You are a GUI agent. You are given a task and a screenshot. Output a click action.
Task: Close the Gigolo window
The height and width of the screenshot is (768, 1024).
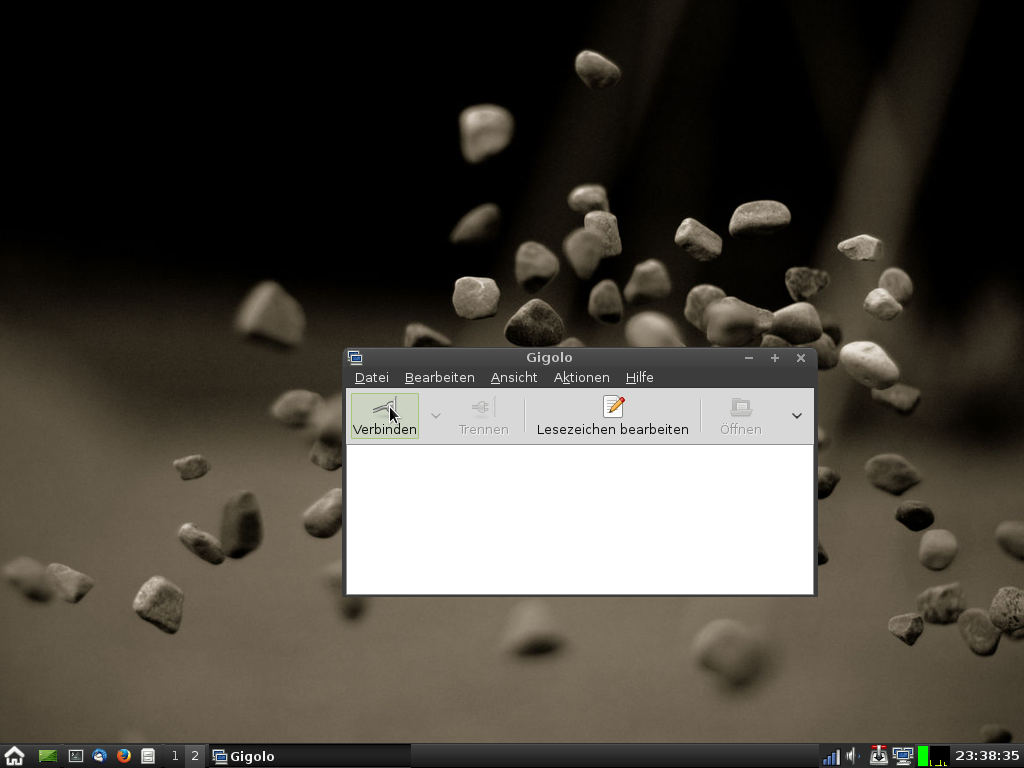(x=801, y=358)
